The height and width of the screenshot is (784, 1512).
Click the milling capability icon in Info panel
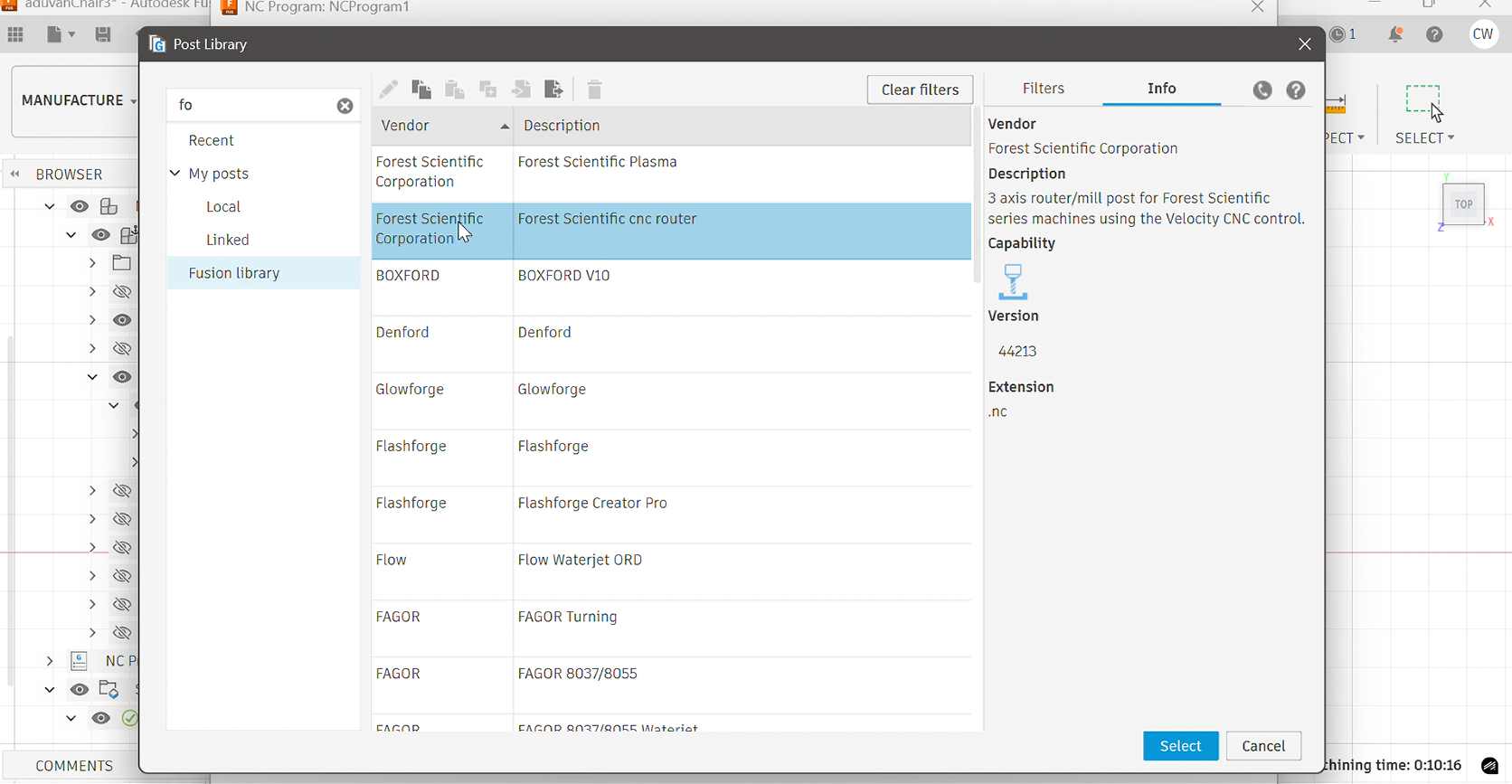point(1013,281)
